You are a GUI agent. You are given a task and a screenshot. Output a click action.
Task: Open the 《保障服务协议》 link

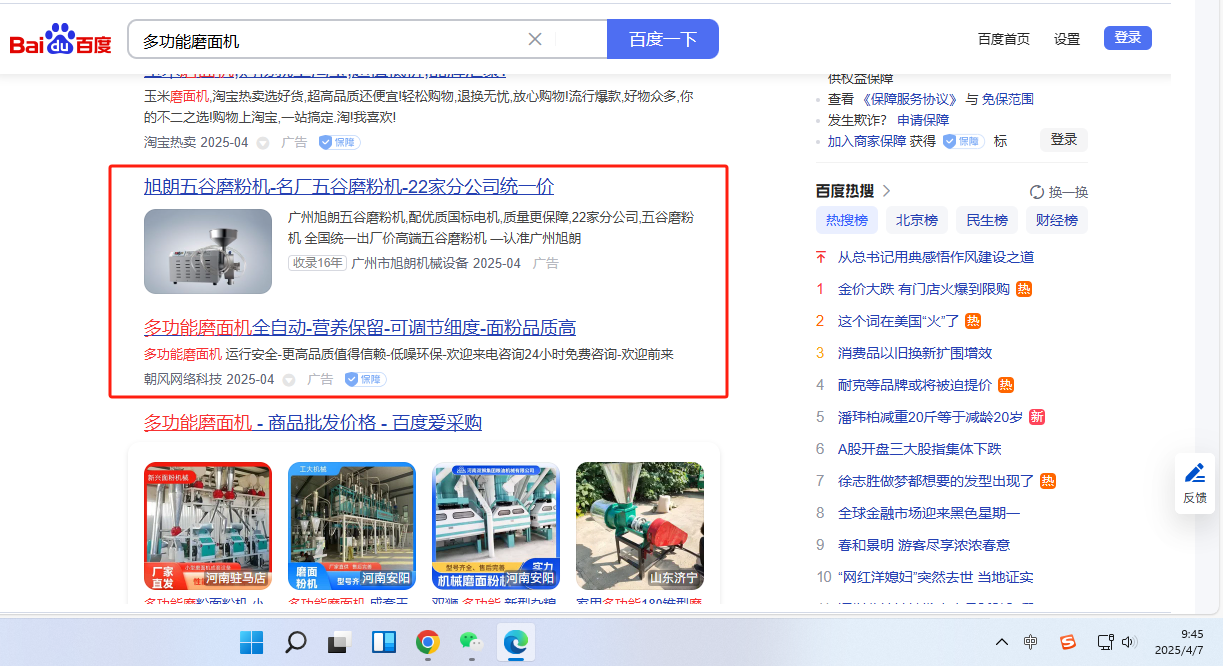910,99
